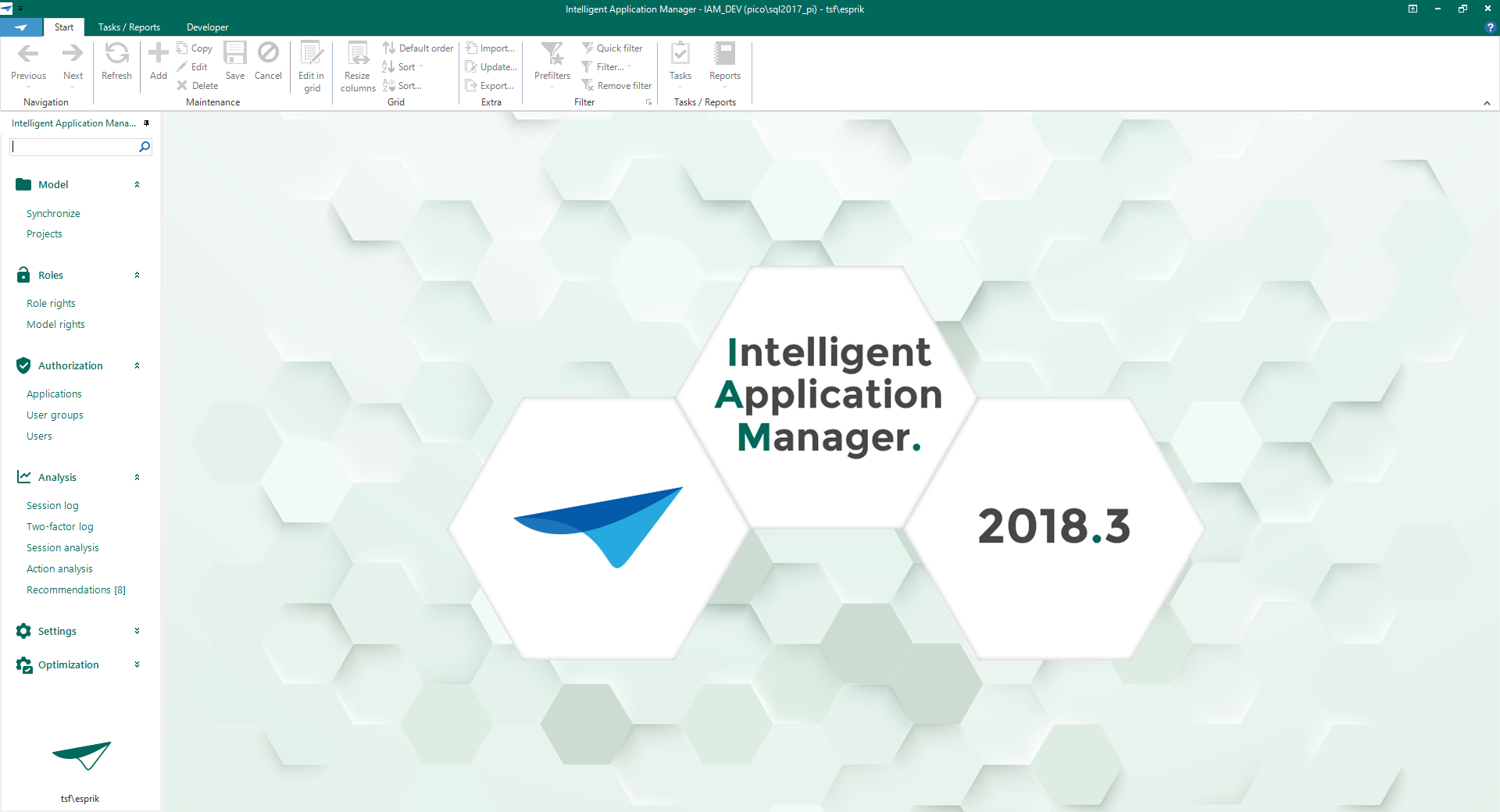Click the Refresh icon in the ribbon

pyautogui.click(x=116, y=54)
